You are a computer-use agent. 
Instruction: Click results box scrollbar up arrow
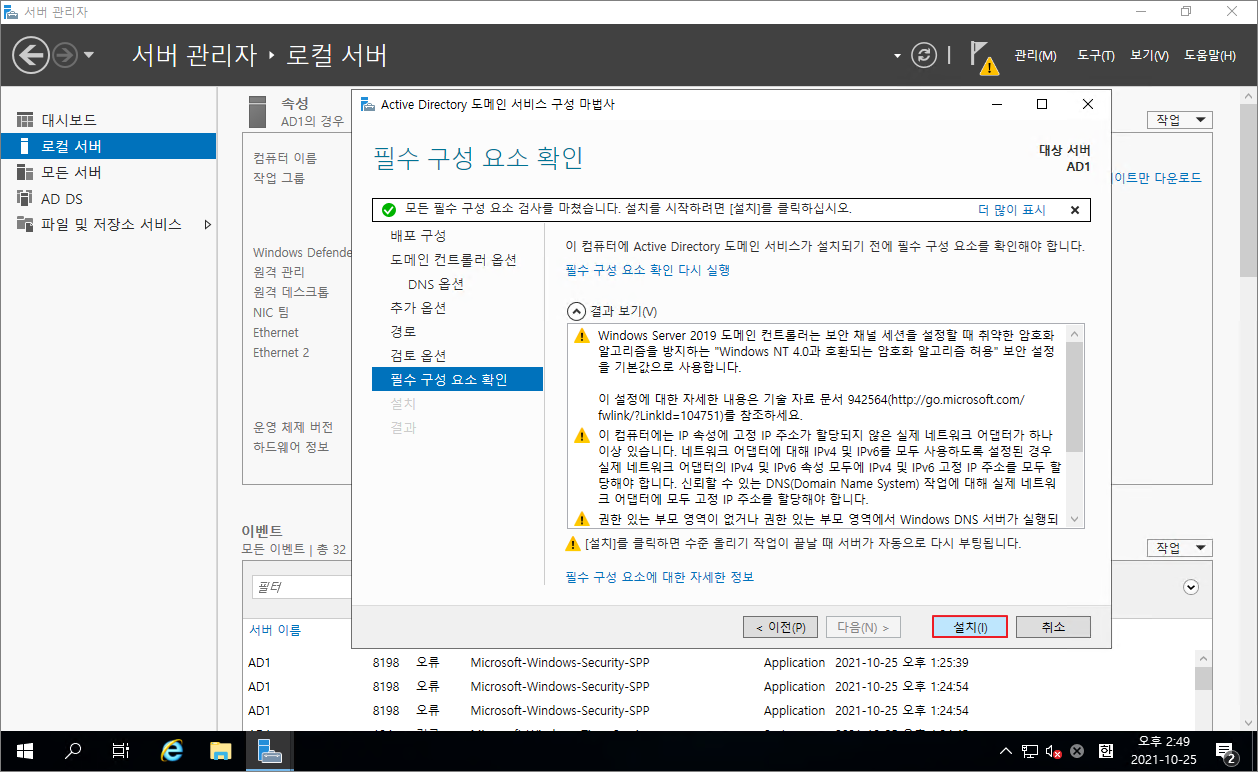click(x=1075, y=333)
